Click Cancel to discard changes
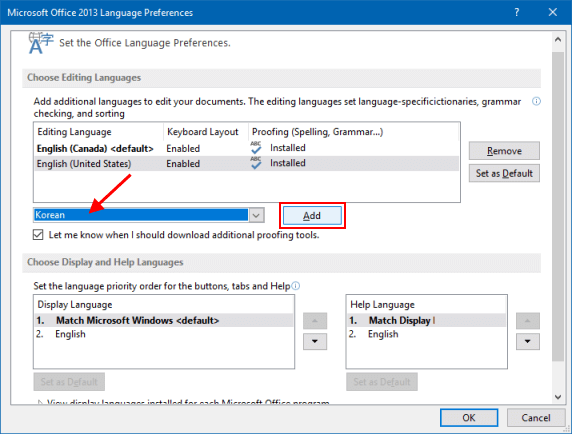This screenshot has width=572, height=434. tap(536, 417)
